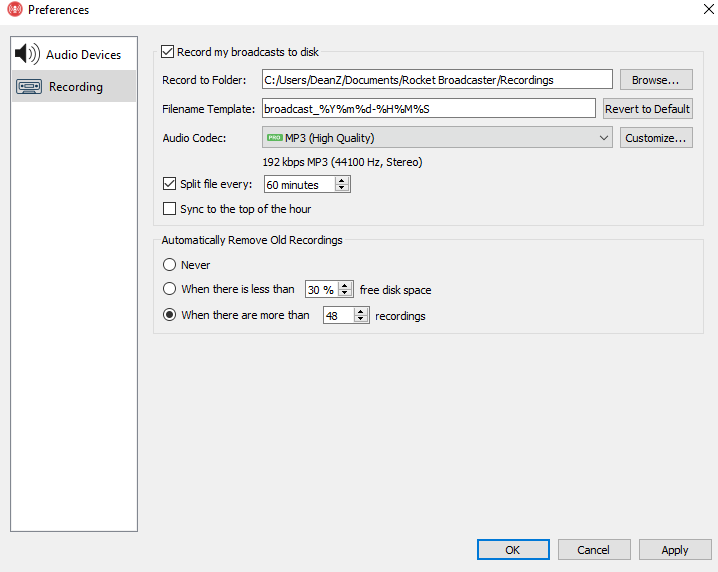Click the green PRO badge in Audio Codec
The image size is (718, 572).
click(x=275, y=138)
